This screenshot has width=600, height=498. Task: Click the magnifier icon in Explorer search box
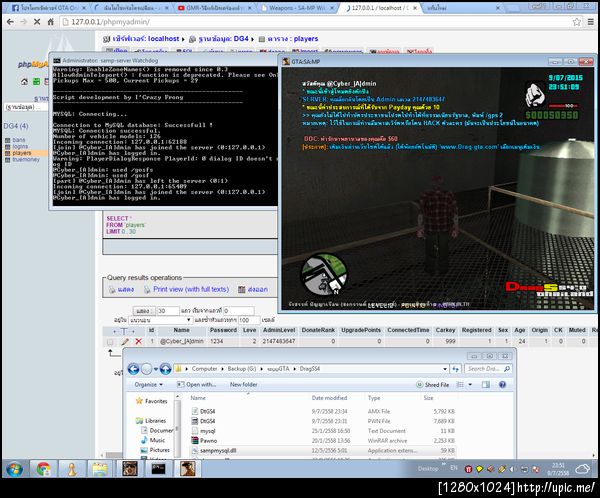tap(507, 369)
